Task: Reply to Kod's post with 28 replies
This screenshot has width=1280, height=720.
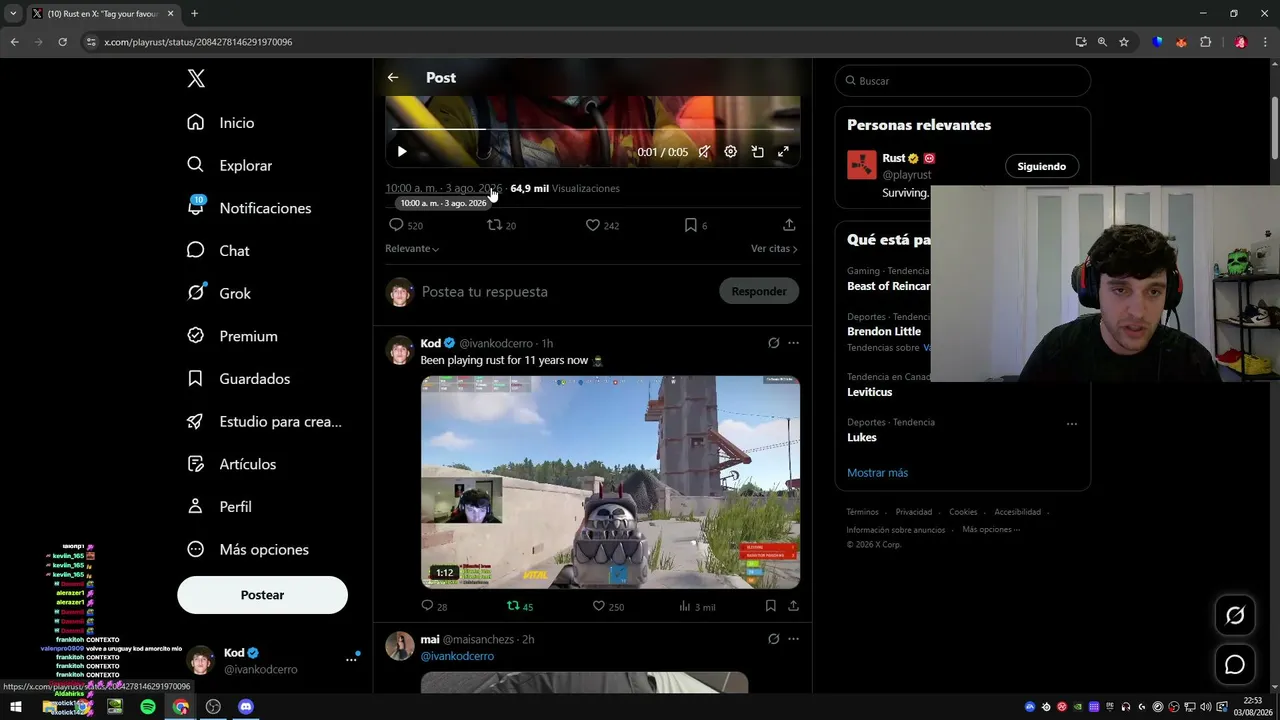Action: click(x=434, y=606)
